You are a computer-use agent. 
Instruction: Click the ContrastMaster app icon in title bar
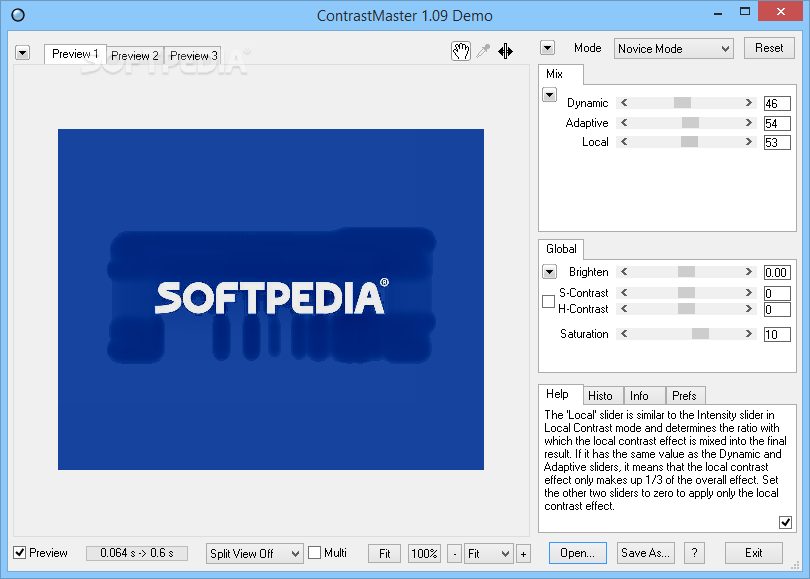(x=18, y=15)
